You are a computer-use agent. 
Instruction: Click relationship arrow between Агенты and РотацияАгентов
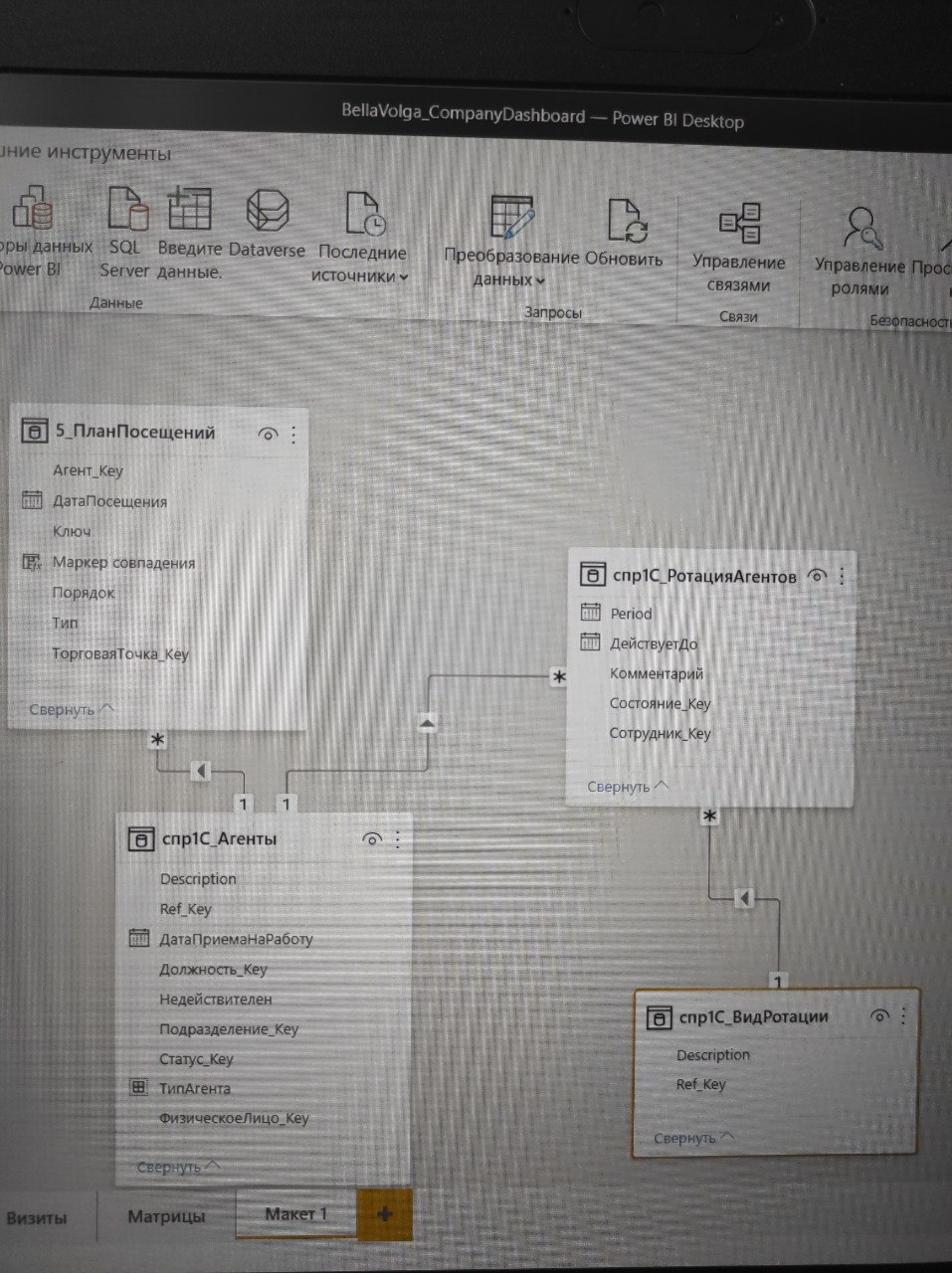427,723
